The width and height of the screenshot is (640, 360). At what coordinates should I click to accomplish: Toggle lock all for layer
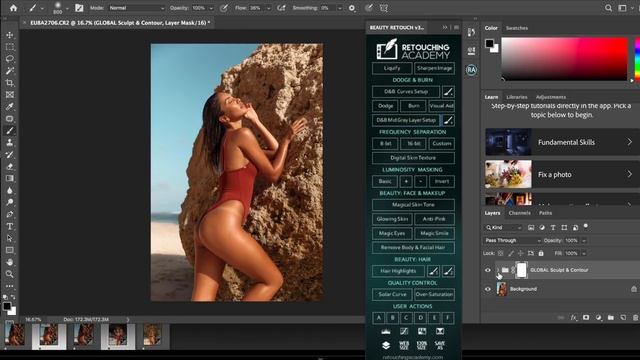(x=541, y=253)
